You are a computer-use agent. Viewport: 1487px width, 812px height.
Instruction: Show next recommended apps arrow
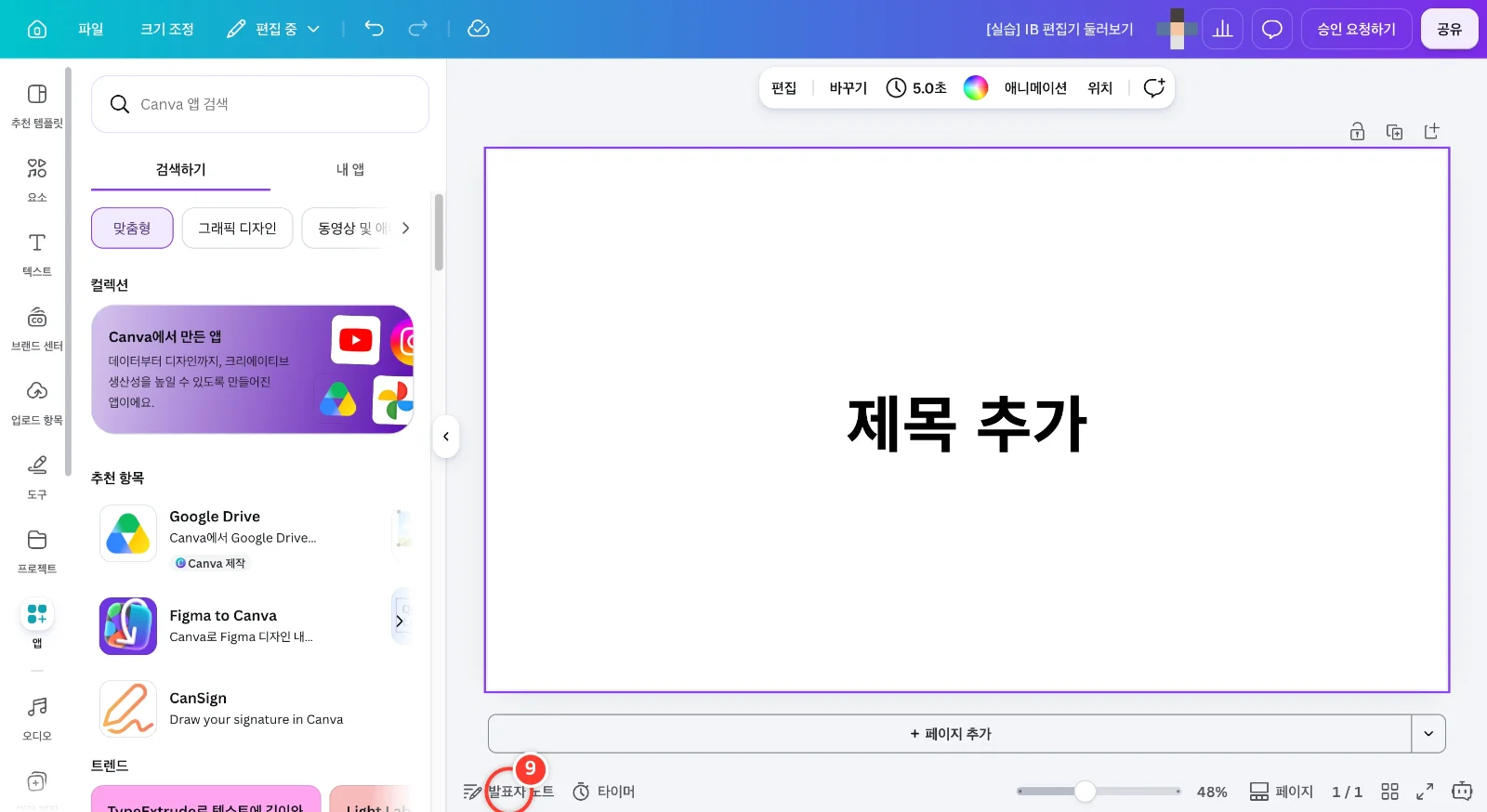400,622
